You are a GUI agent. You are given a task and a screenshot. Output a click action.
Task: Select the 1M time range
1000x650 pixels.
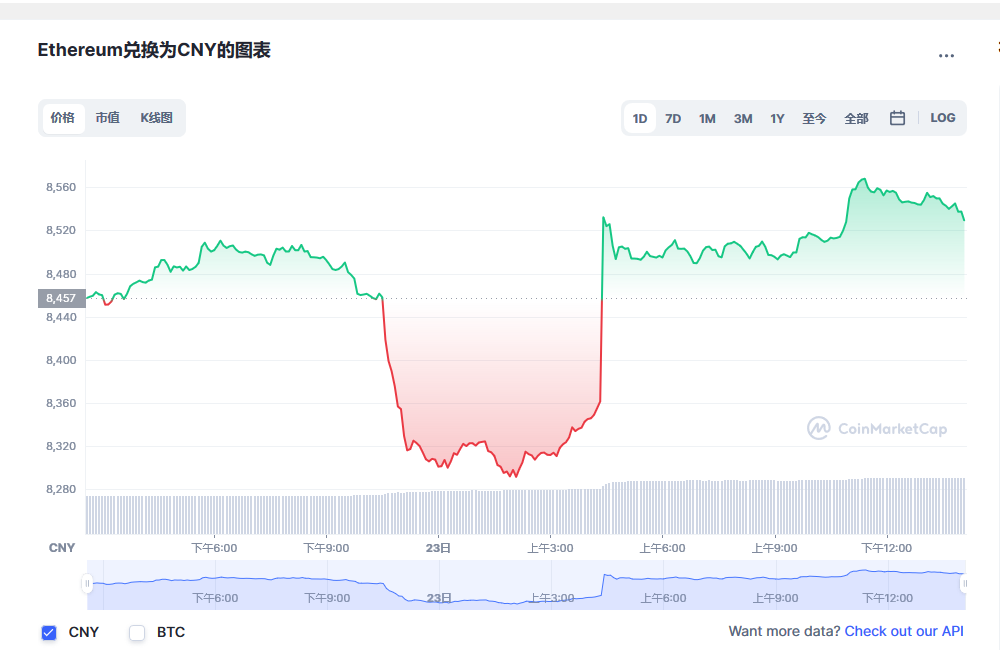[707, 119]
